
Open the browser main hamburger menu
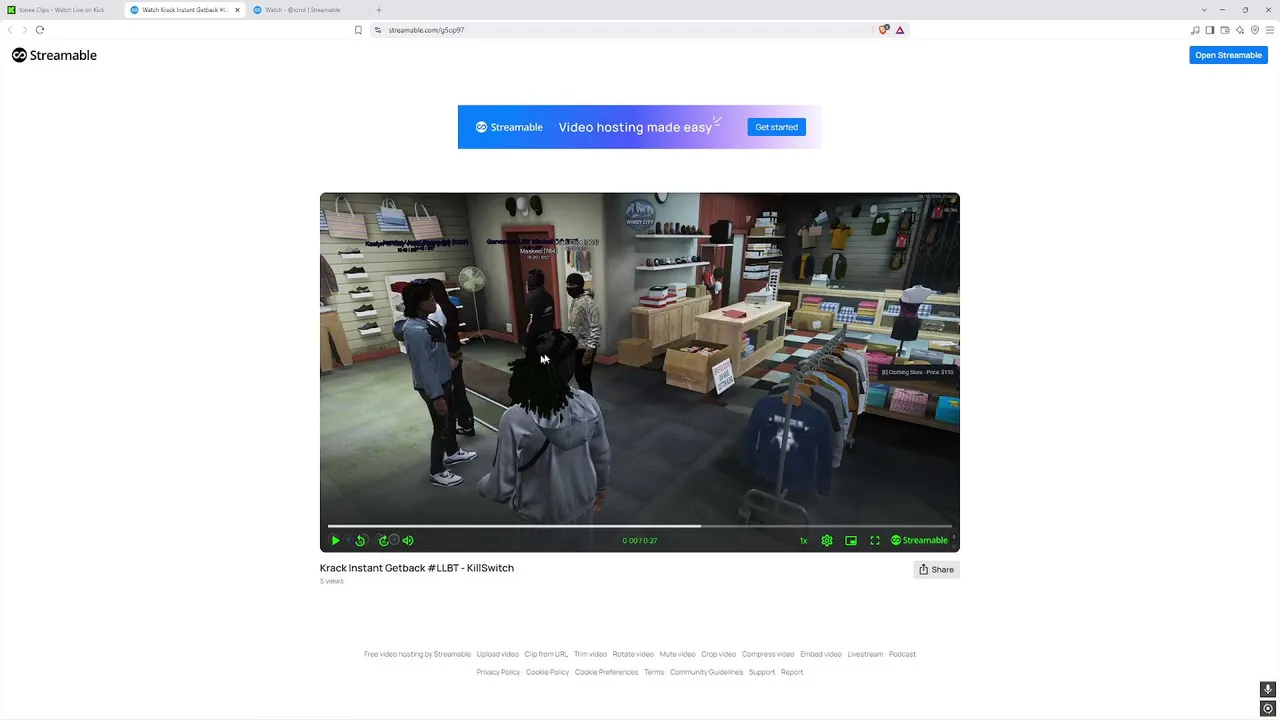click(1270, 30)
